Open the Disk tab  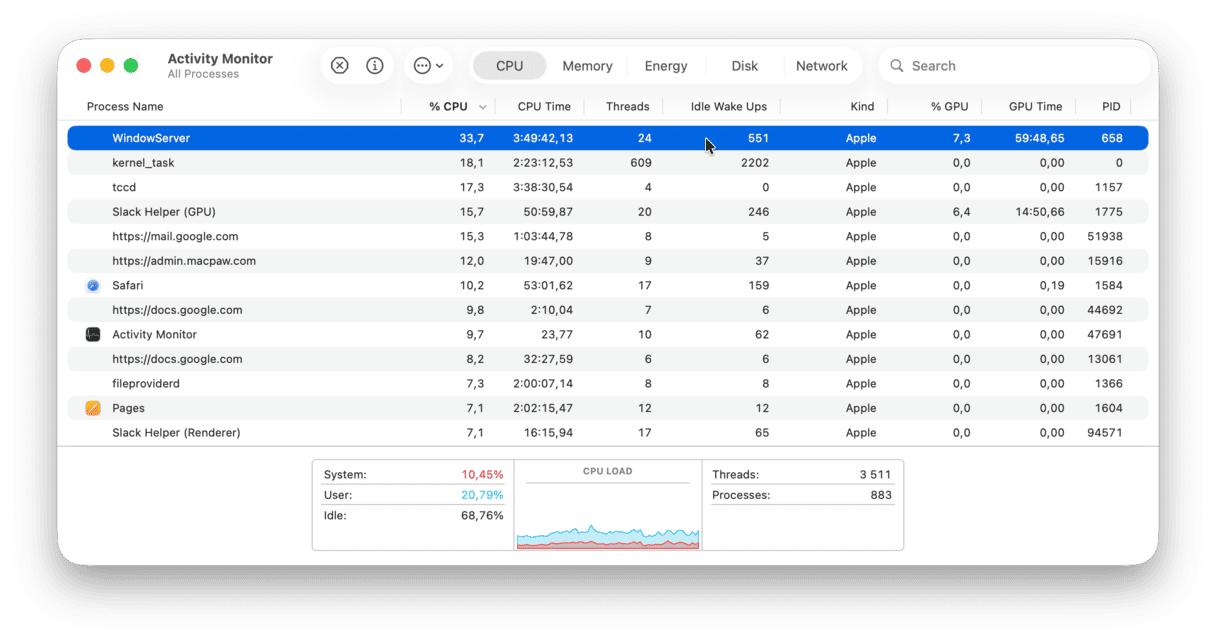[x=744, y=66]
